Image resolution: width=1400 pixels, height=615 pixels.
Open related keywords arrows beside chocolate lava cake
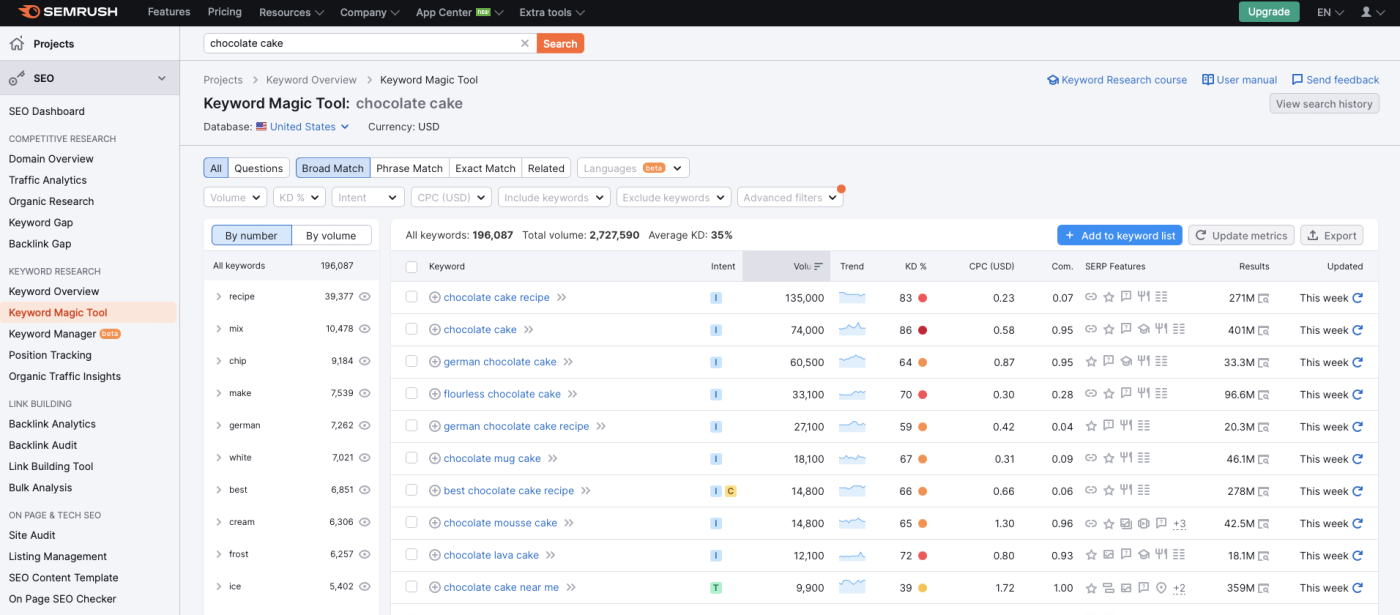(x=551, y=555)
